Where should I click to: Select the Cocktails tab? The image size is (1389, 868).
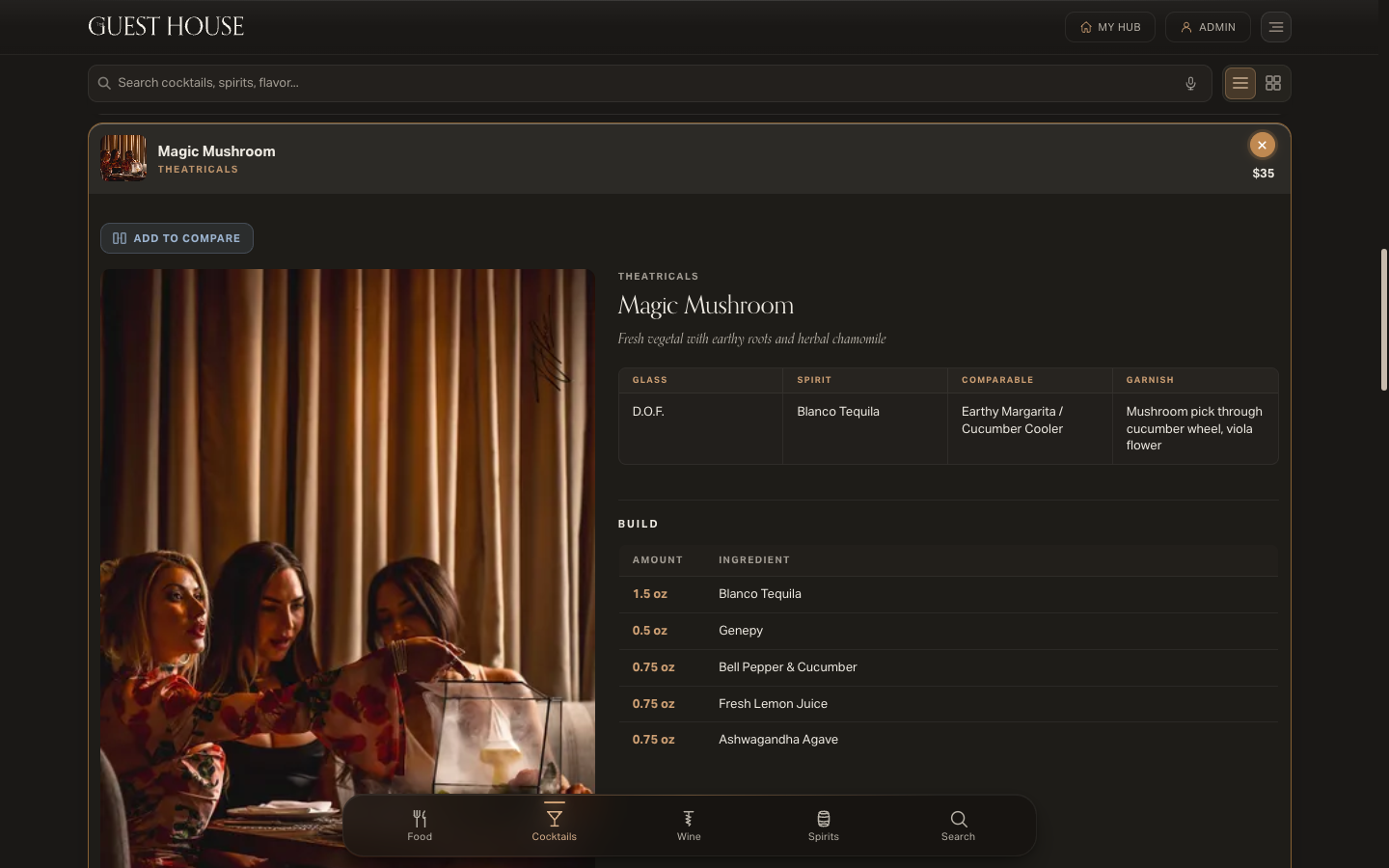click(x=555, y=826)
